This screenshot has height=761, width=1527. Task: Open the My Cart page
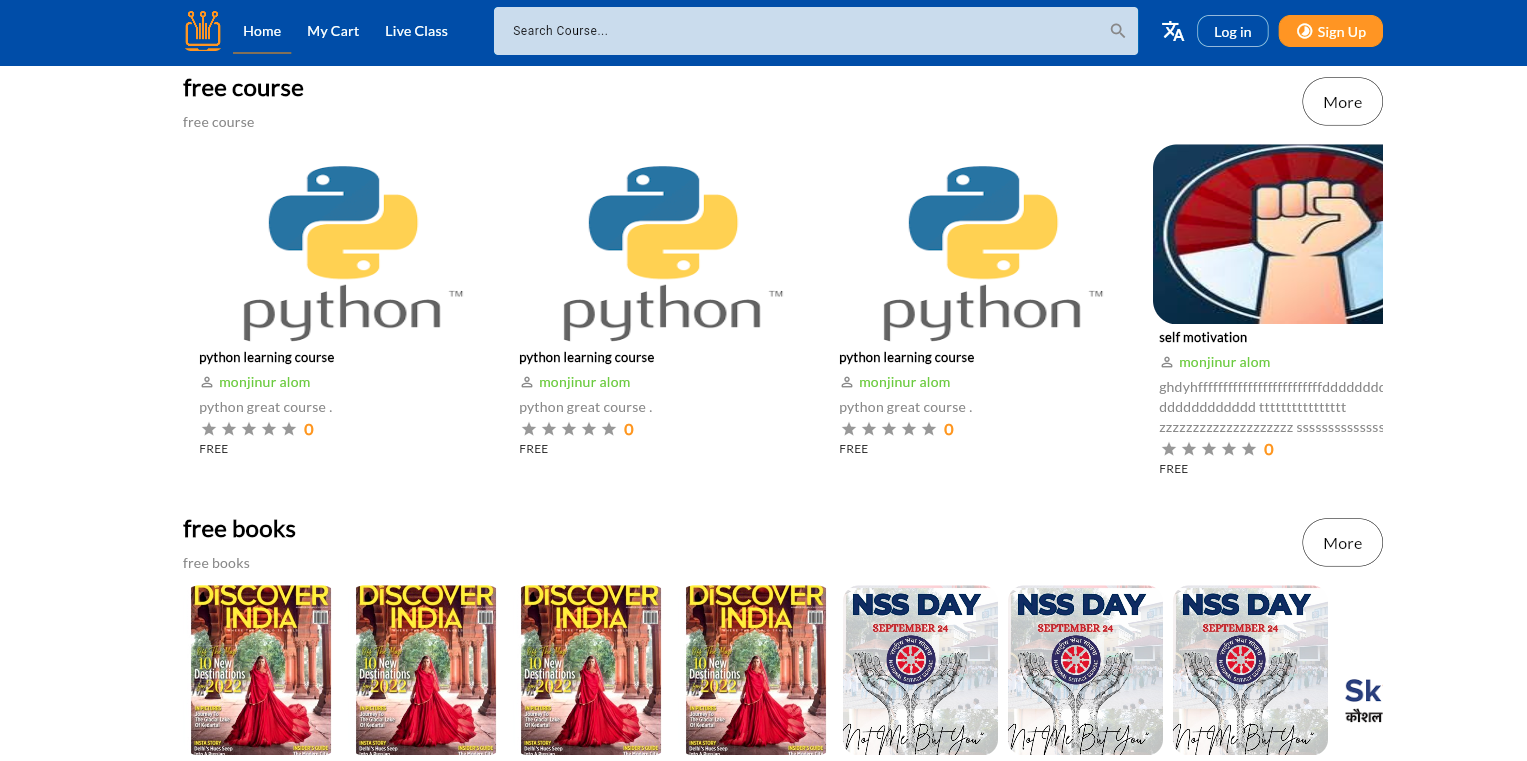[x=333, y=31]
